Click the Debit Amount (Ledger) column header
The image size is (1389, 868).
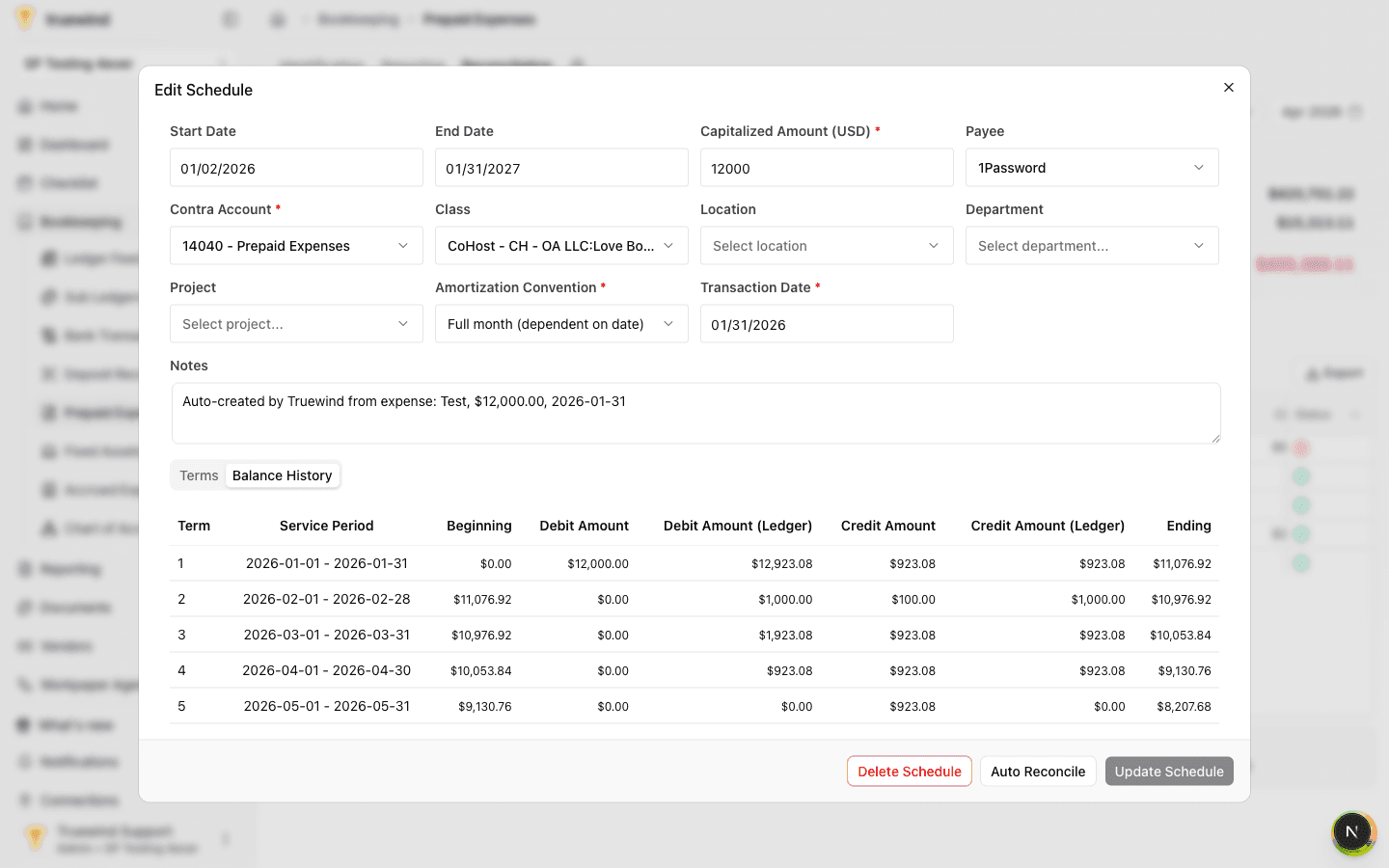(738, 526)
